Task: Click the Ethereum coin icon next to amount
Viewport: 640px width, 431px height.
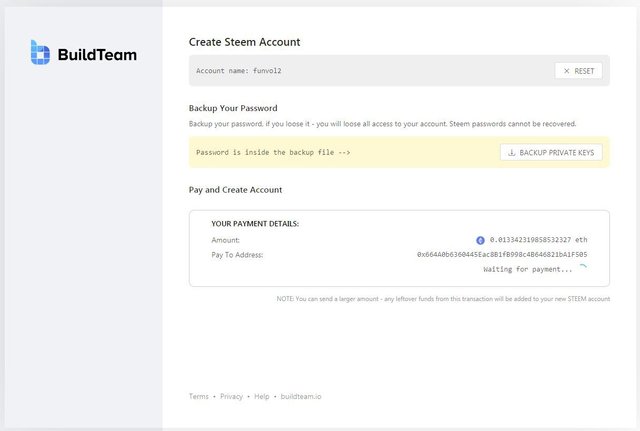Action: pyautogui.click(x=480, y=240)
